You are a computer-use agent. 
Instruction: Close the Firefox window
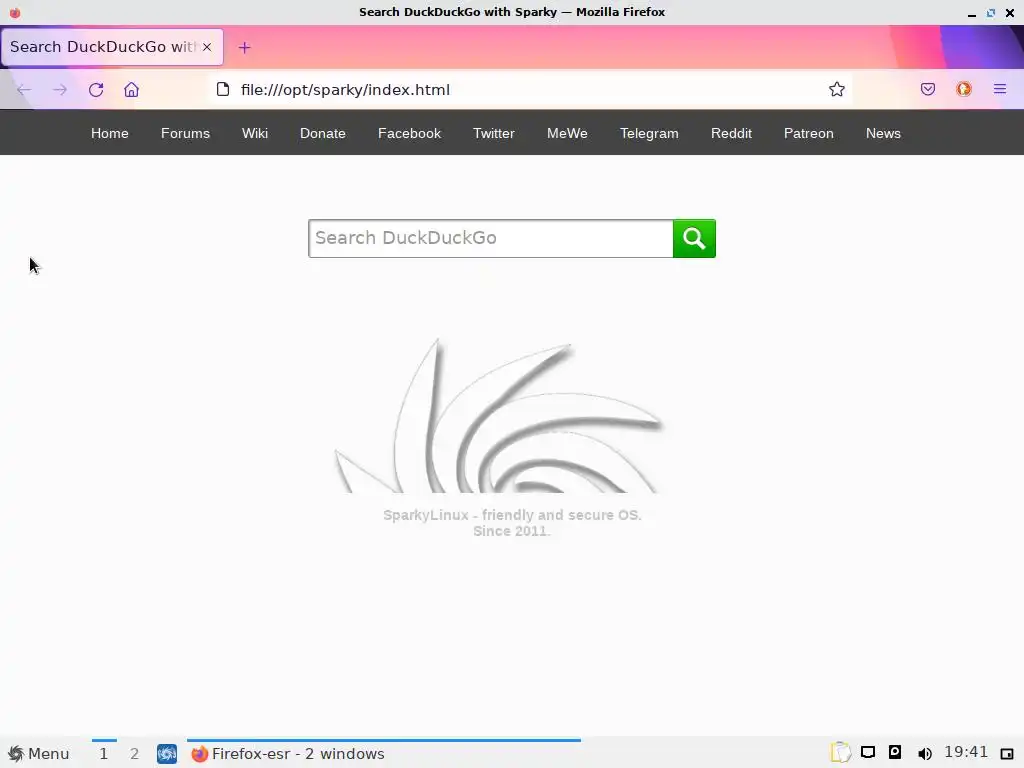[1010, 12]
